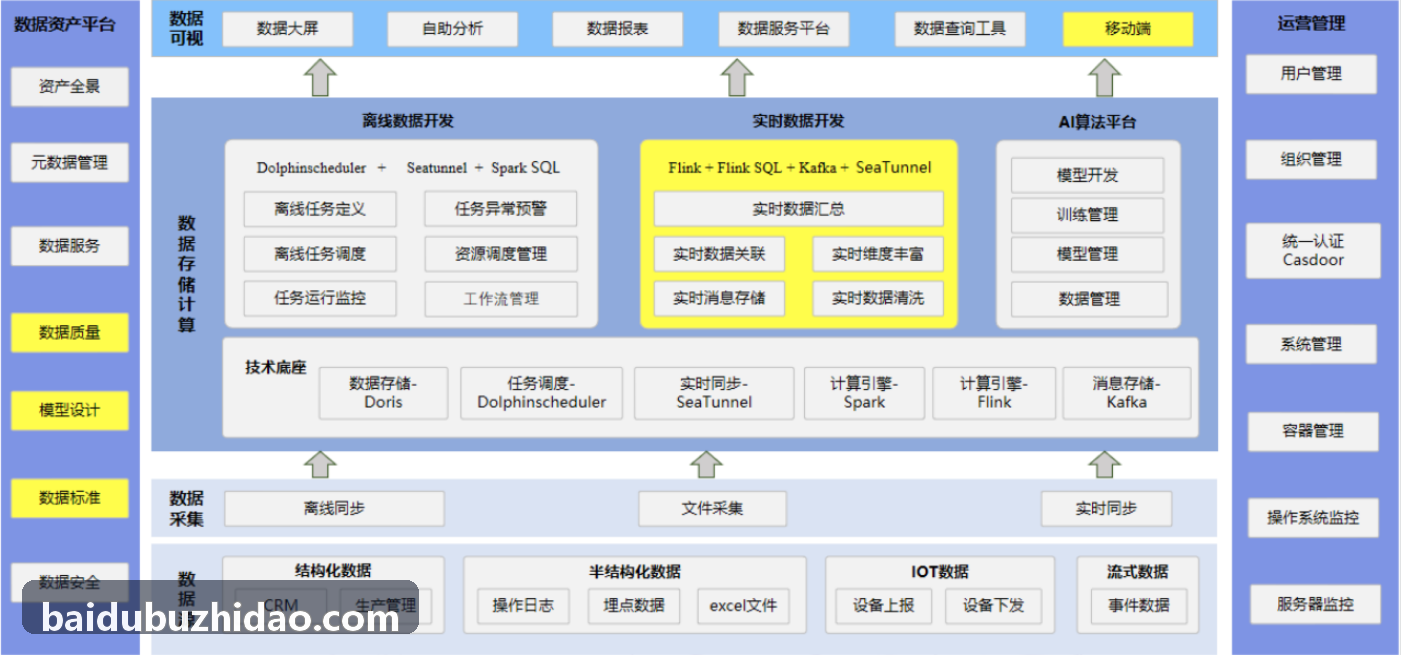Select the 实时数据关联 box

pyautogui.click(x=719, y=254)
